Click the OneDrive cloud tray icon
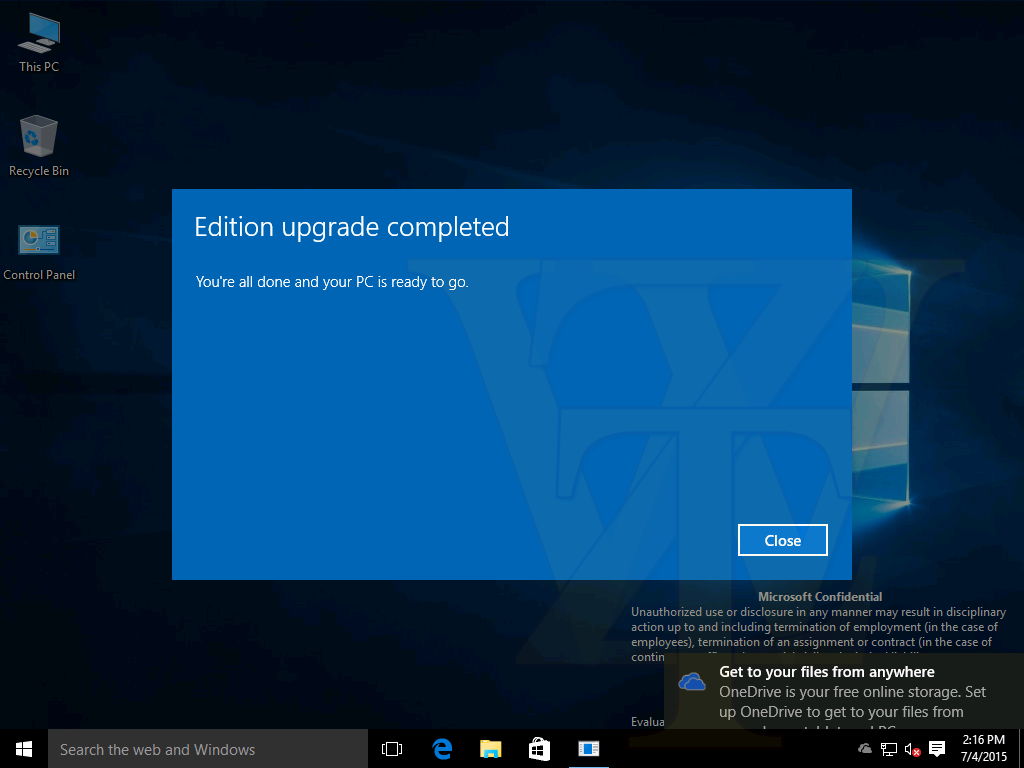This screenshot has width=1024, height=768. [x=865, y=748]
